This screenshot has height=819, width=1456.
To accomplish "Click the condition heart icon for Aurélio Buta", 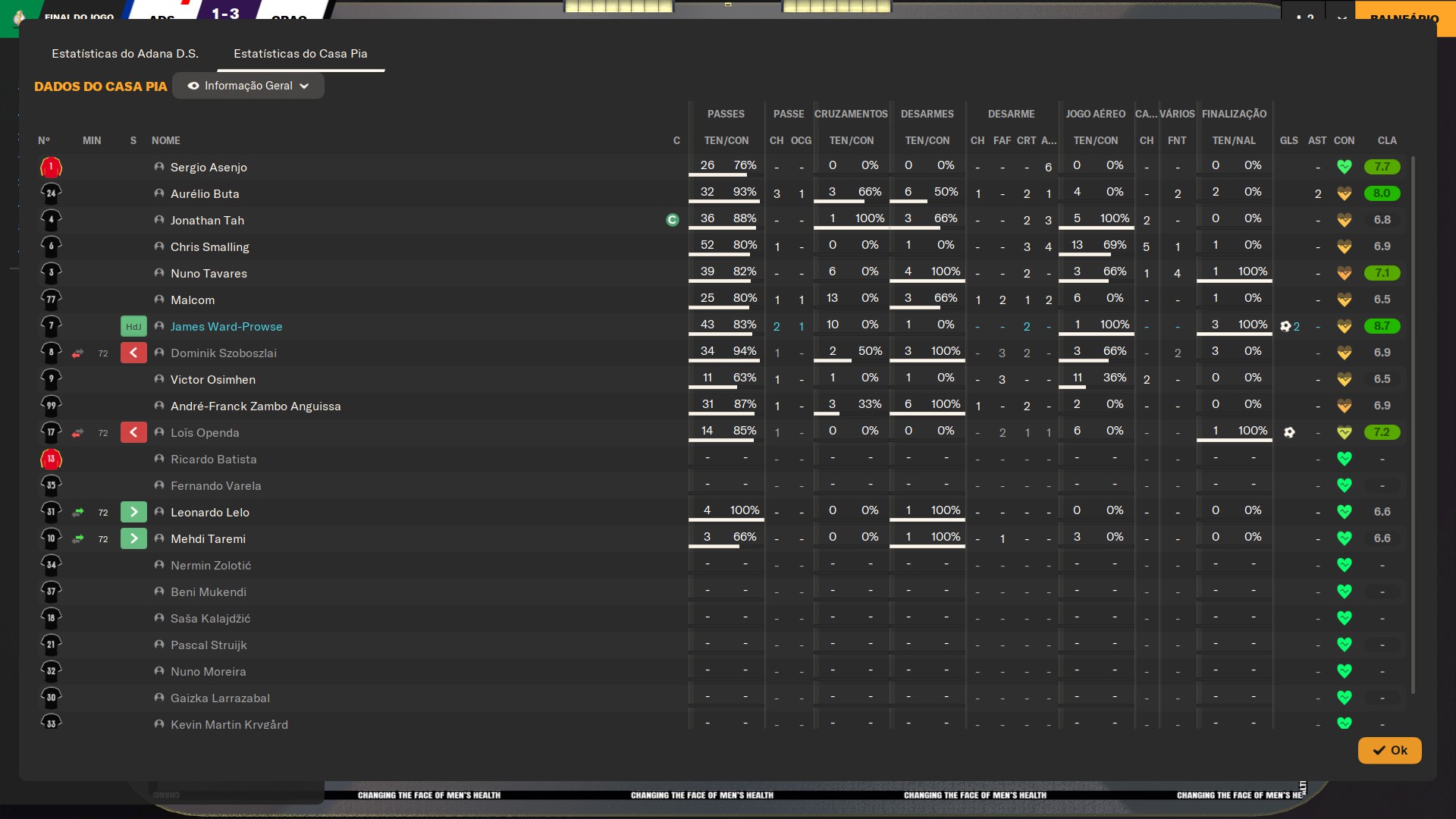I will tap(1344, 193).
